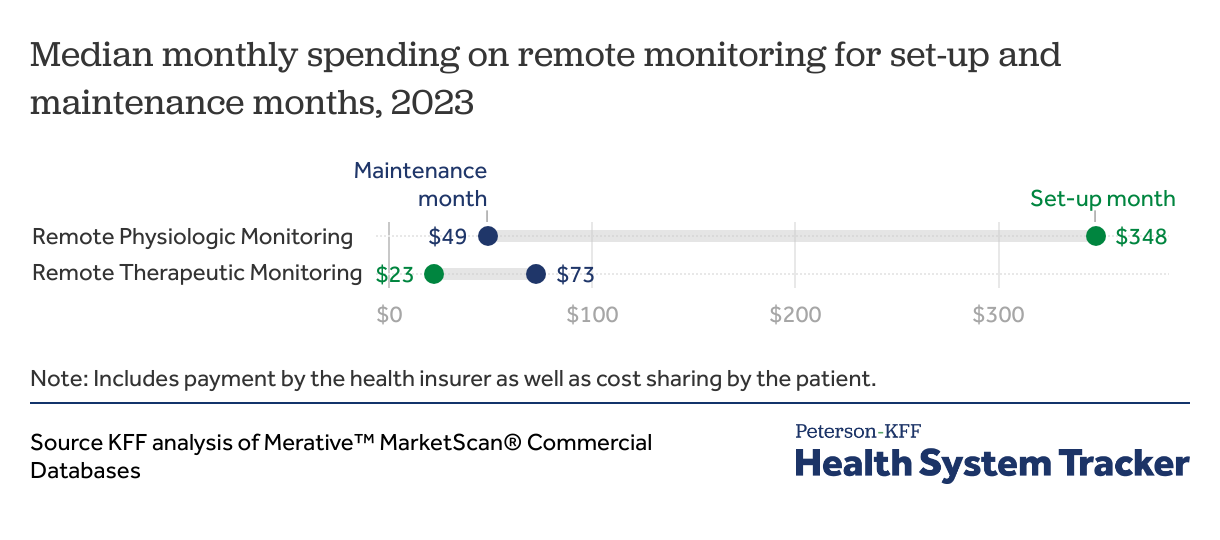Click the $200 axis tick label
Screen dimensions: 1220x540
point(795,315)
